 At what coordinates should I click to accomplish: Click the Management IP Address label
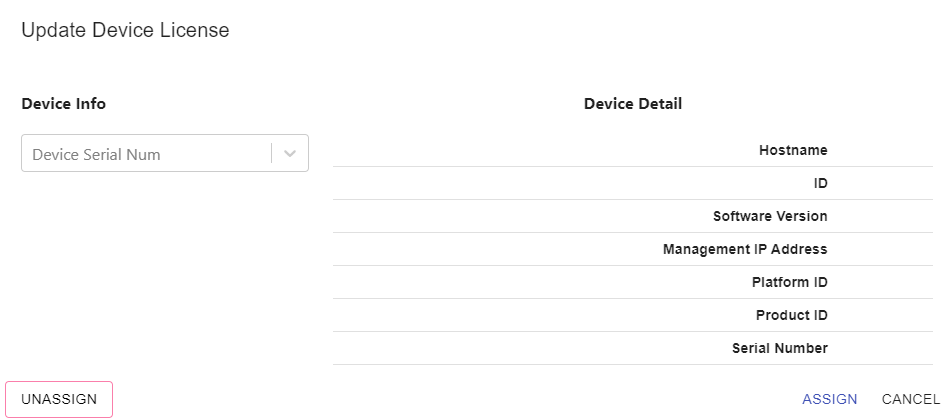[x=745, y=249]
